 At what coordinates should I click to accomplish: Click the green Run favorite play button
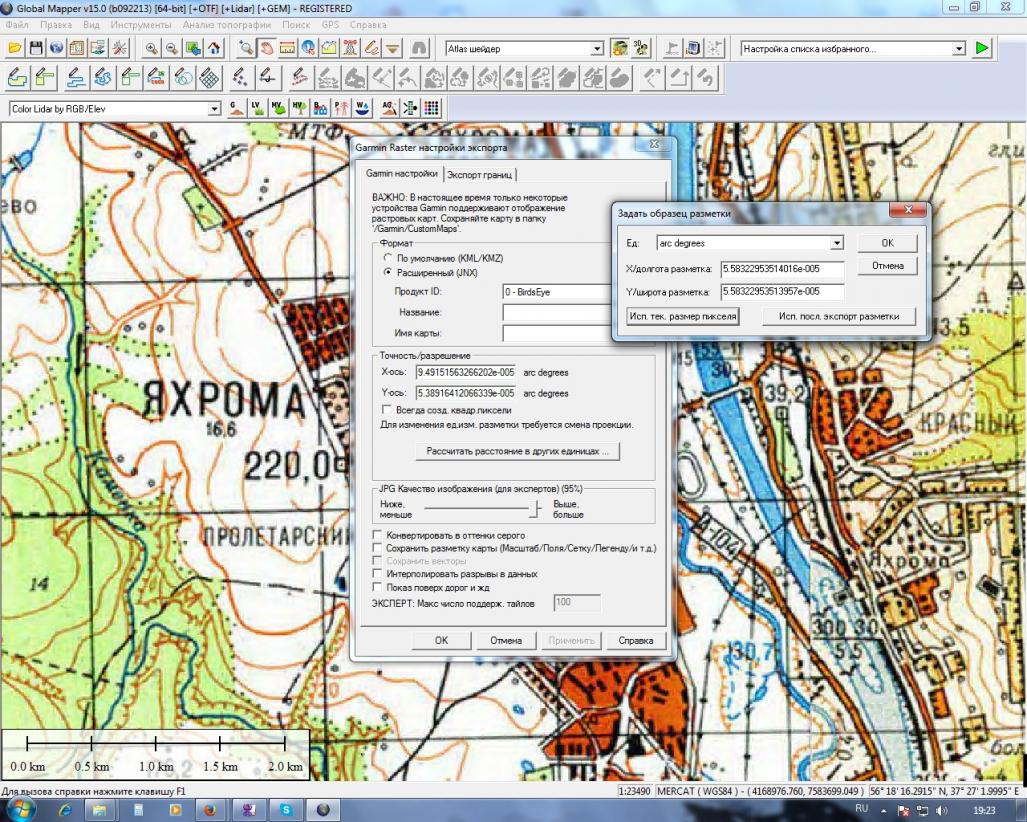tap(982, 48)
